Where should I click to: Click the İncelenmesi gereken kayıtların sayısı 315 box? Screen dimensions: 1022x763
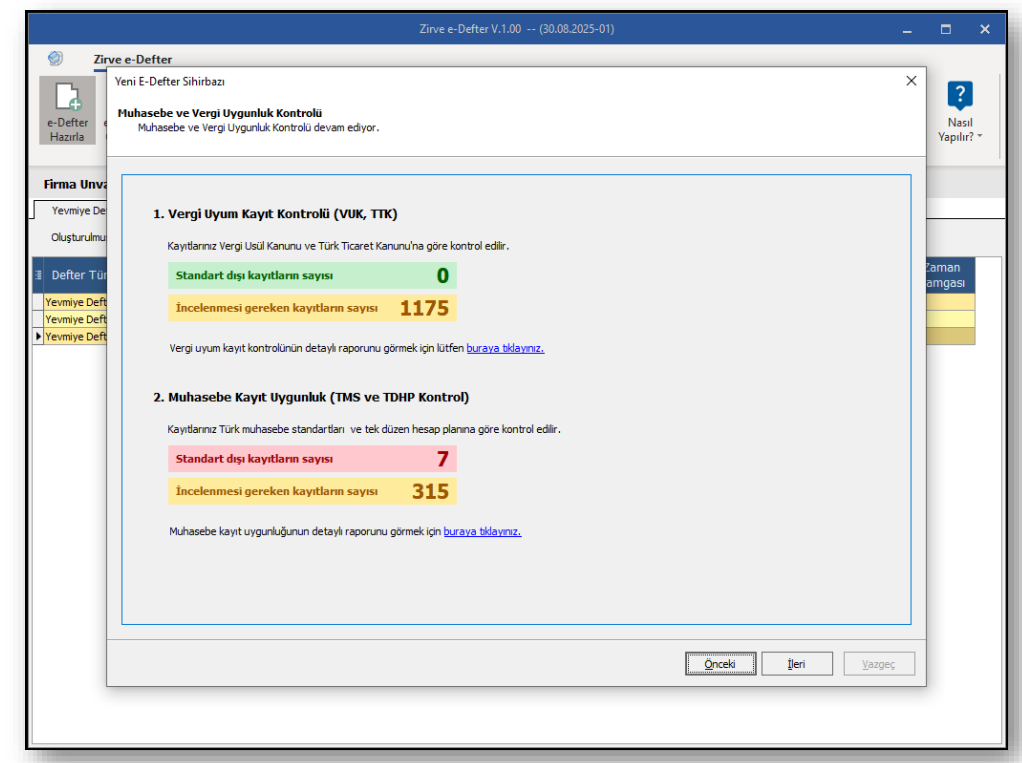[x=312, y=491]
